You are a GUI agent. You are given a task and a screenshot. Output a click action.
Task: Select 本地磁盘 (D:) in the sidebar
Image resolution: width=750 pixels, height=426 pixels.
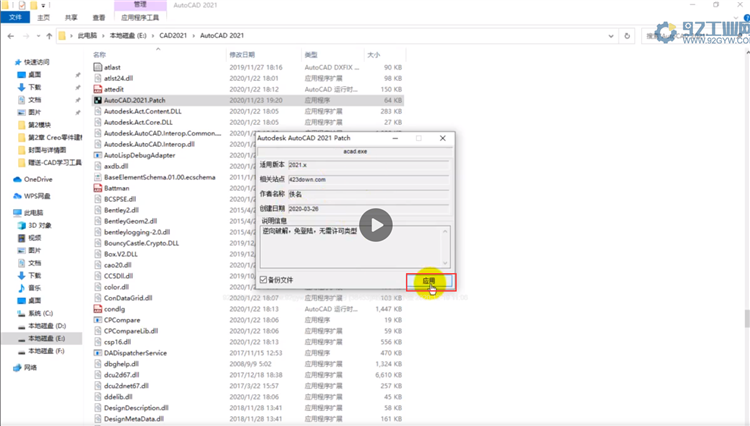(47, 326)
